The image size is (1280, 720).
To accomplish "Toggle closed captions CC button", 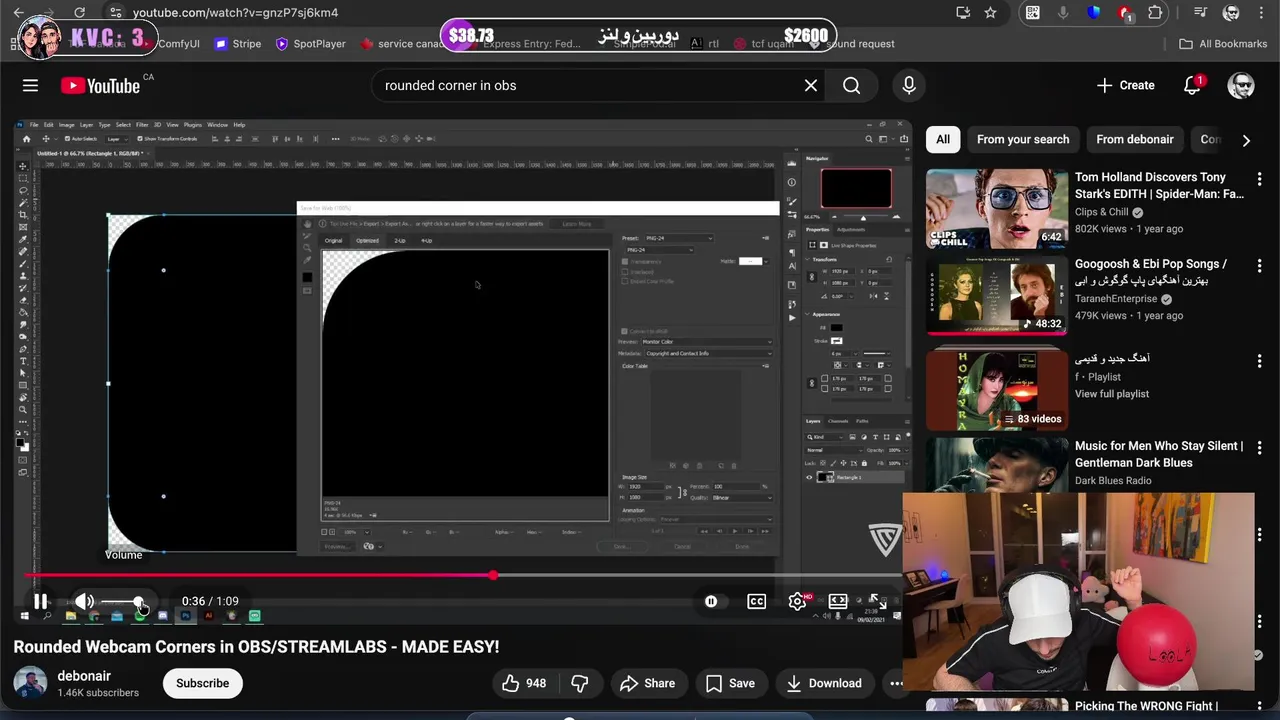I will coord(757,601).
